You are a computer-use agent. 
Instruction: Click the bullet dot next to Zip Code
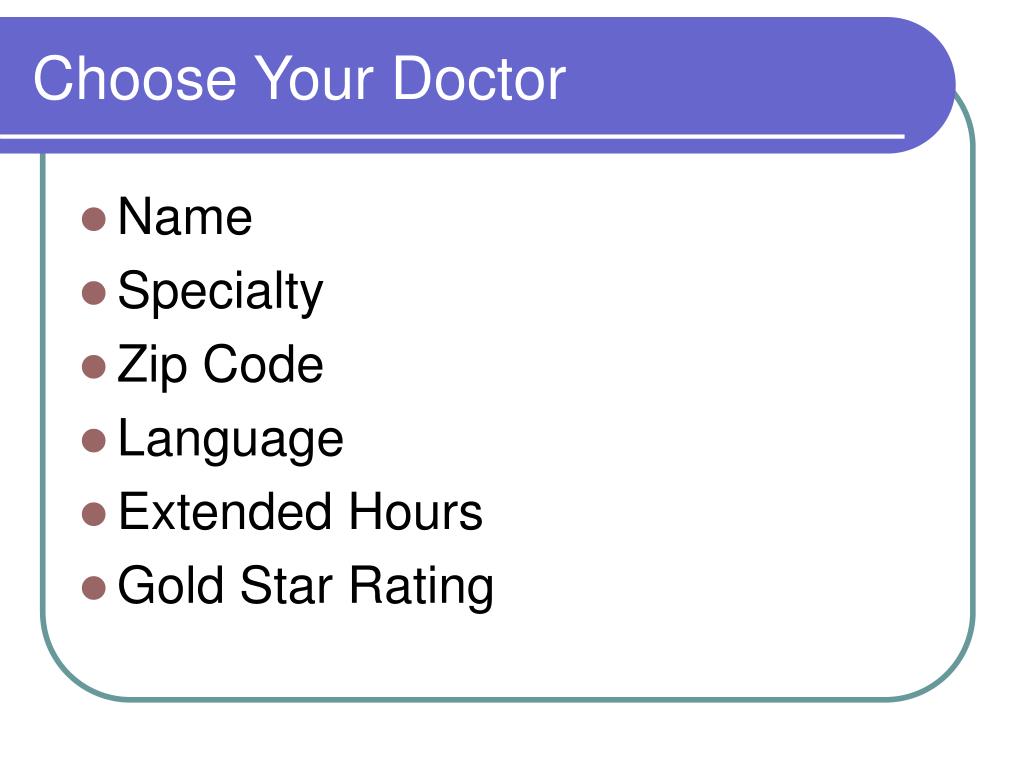(94, 367)
